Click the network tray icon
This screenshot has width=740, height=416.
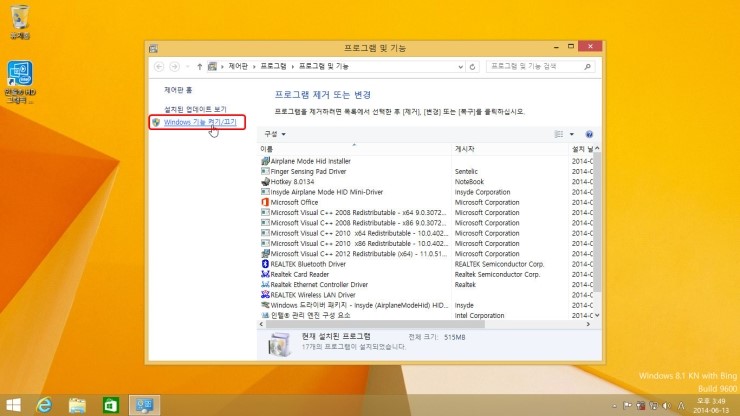click(654, 406)
